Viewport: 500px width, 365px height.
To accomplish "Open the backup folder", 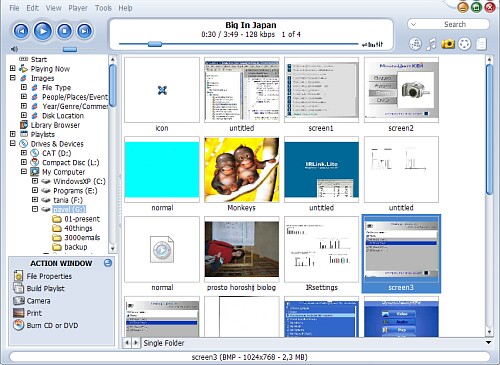I will (x=75, y=247).
